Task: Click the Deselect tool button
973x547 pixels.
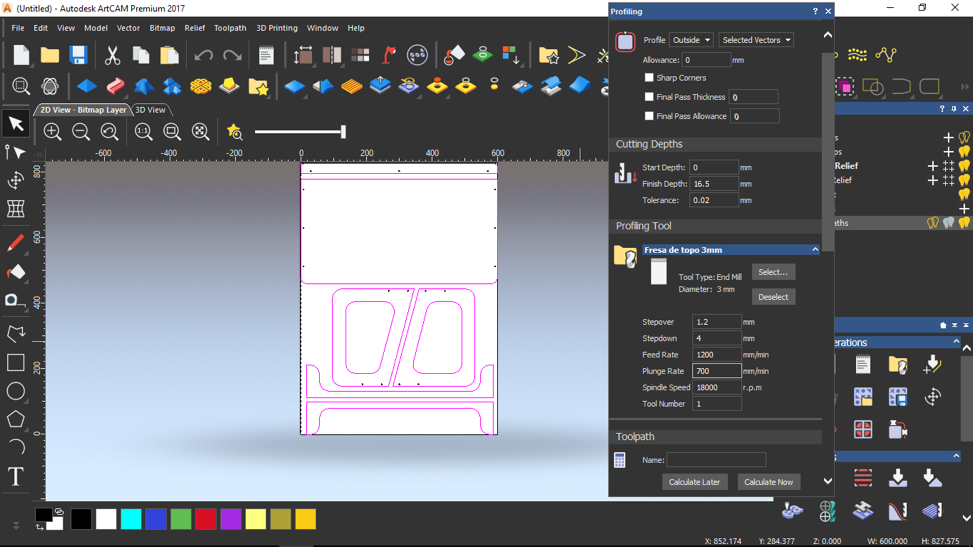Action: click(773, 297)
